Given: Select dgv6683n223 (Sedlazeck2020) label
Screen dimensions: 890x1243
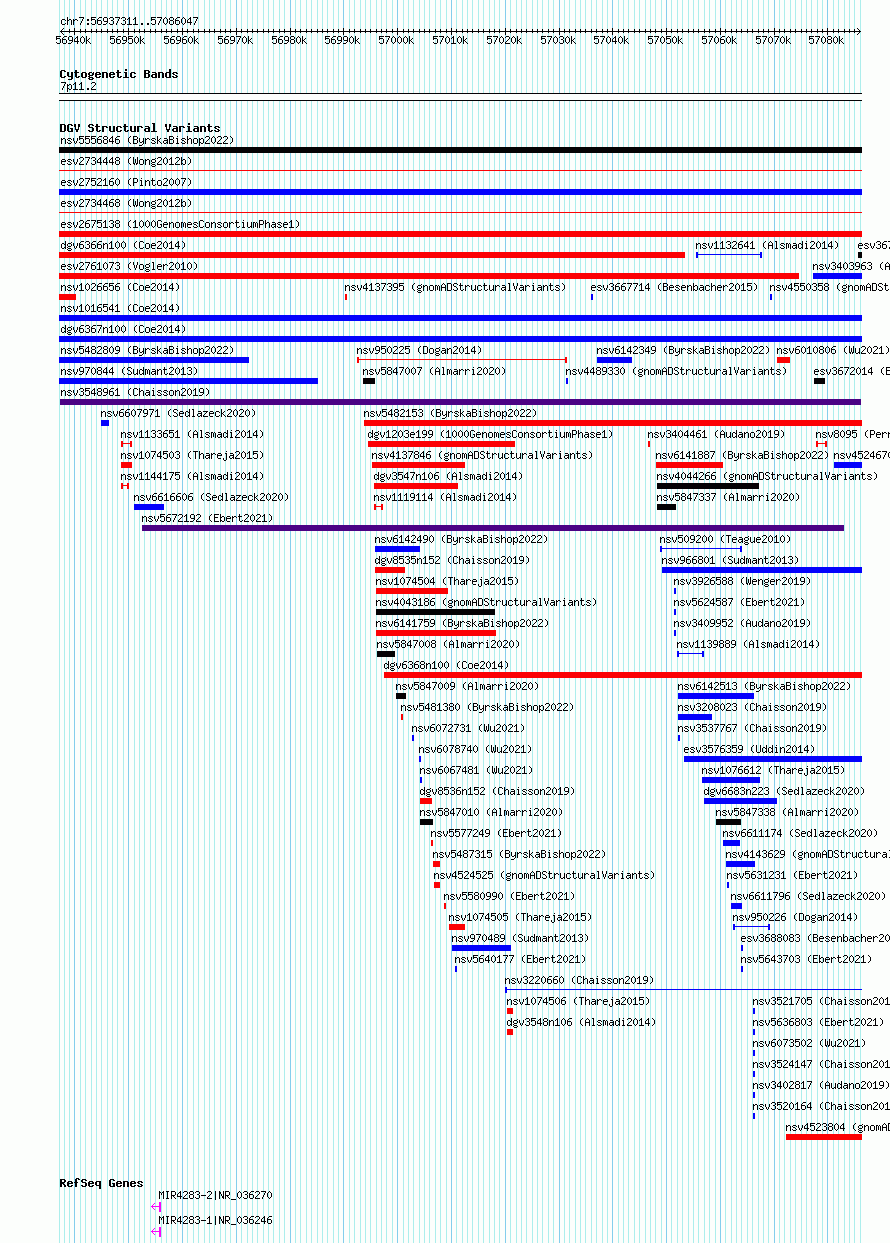Looking at the screenshot, I should [783, 791].
